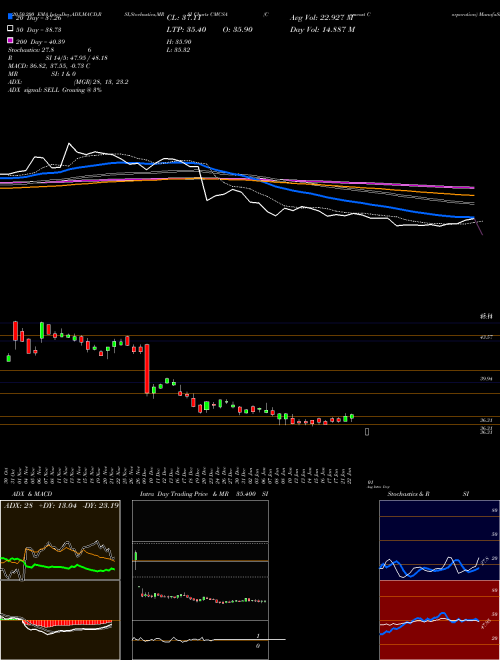500x660 pixels.
Task: Open the Stochastics blue chart panel
Action: point(439,540)
